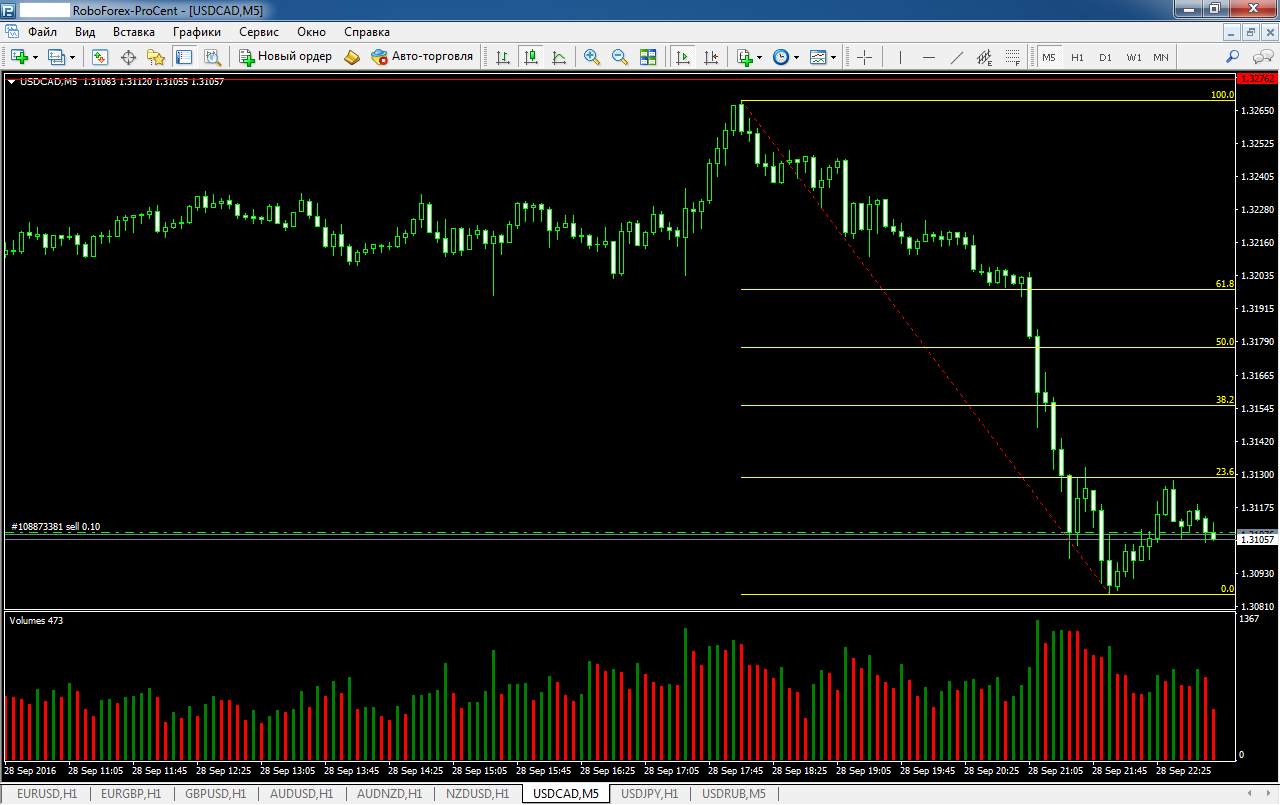Zoom in on the chart

(592, 57)
